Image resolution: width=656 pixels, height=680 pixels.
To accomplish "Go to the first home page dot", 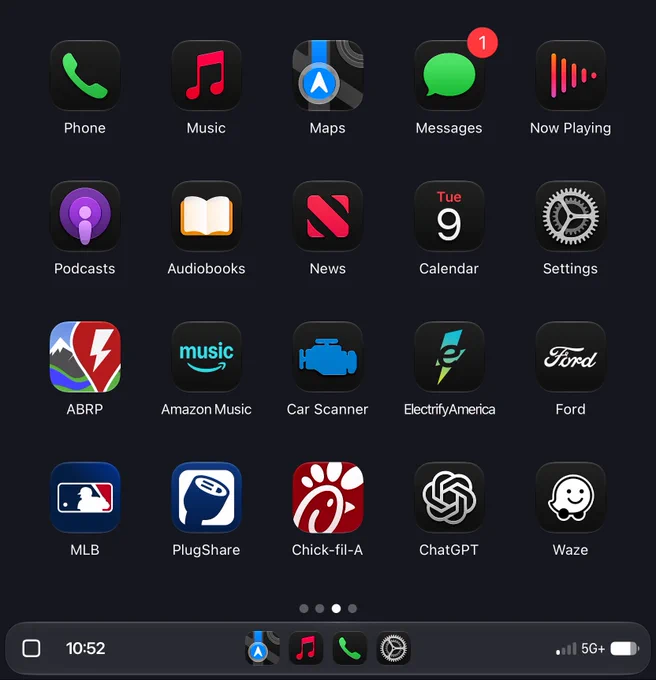I will 304,608.
